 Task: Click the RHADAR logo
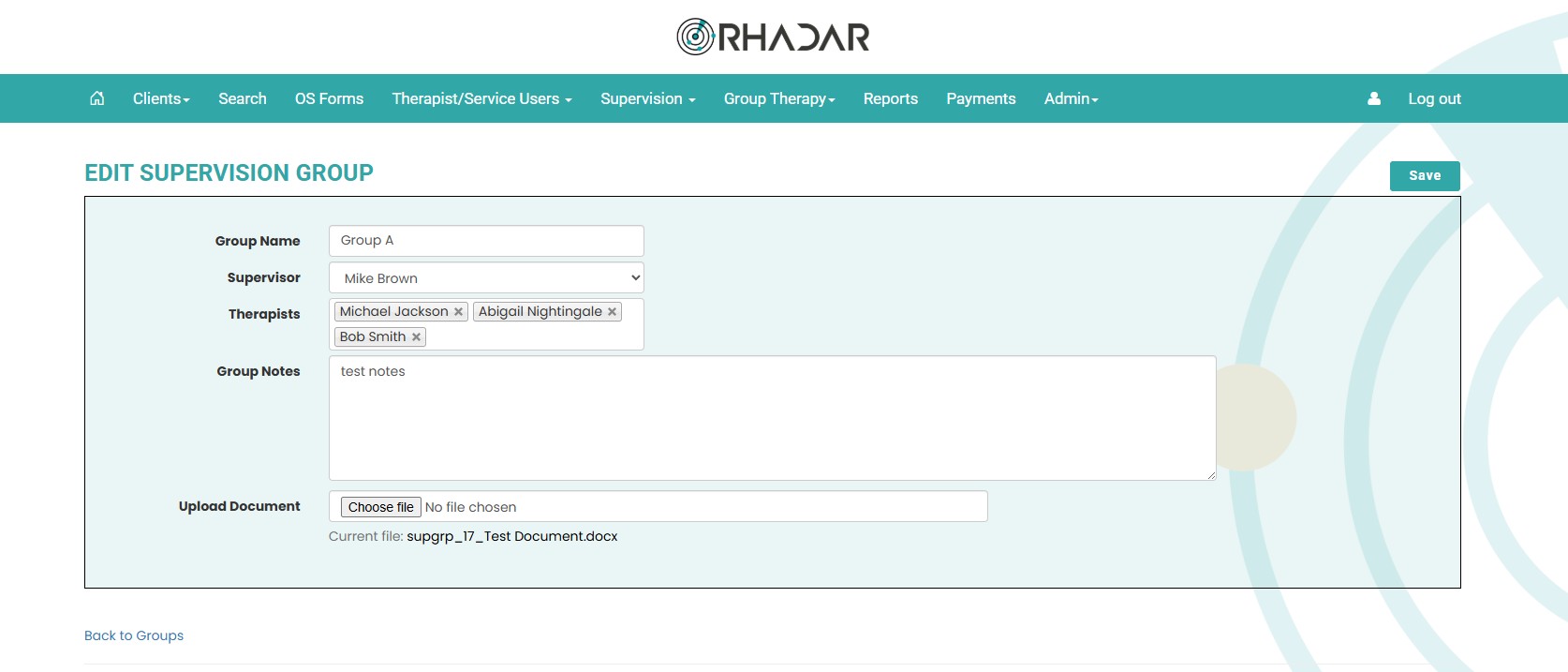click(773, 37)
